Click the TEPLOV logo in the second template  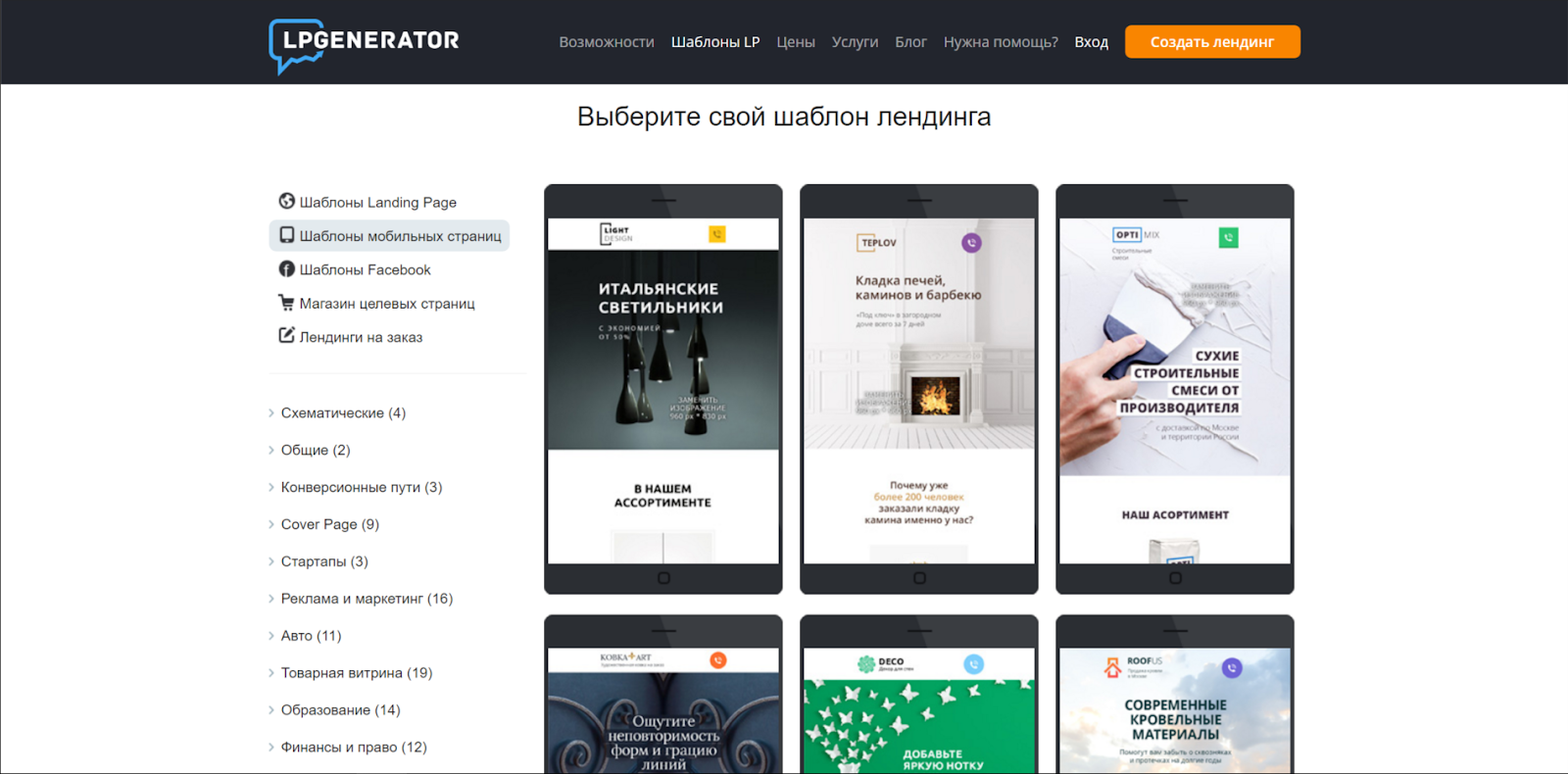tap(877, 243)
